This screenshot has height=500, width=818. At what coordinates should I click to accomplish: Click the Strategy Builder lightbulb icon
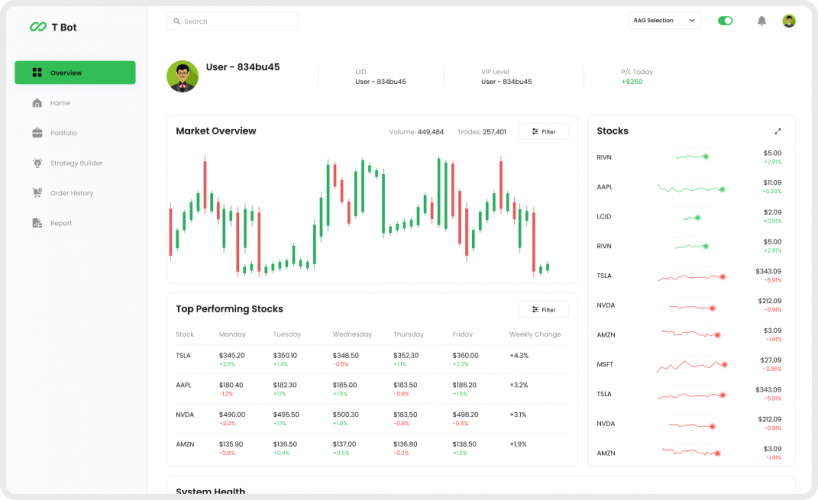click(37, 163)
